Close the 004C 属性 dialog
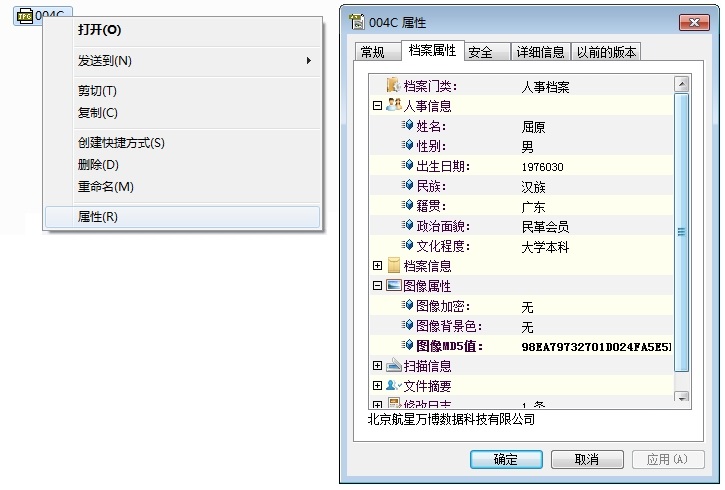This screenshot has width=725, height=490. coord(694,22)
